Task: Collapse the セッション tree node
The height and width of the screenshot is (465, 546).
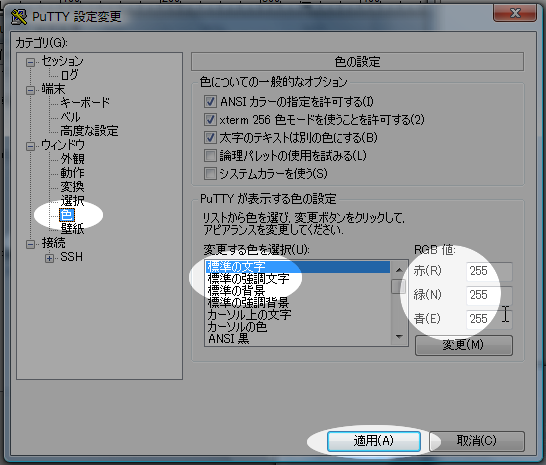Action: click(x=31, y=62)
